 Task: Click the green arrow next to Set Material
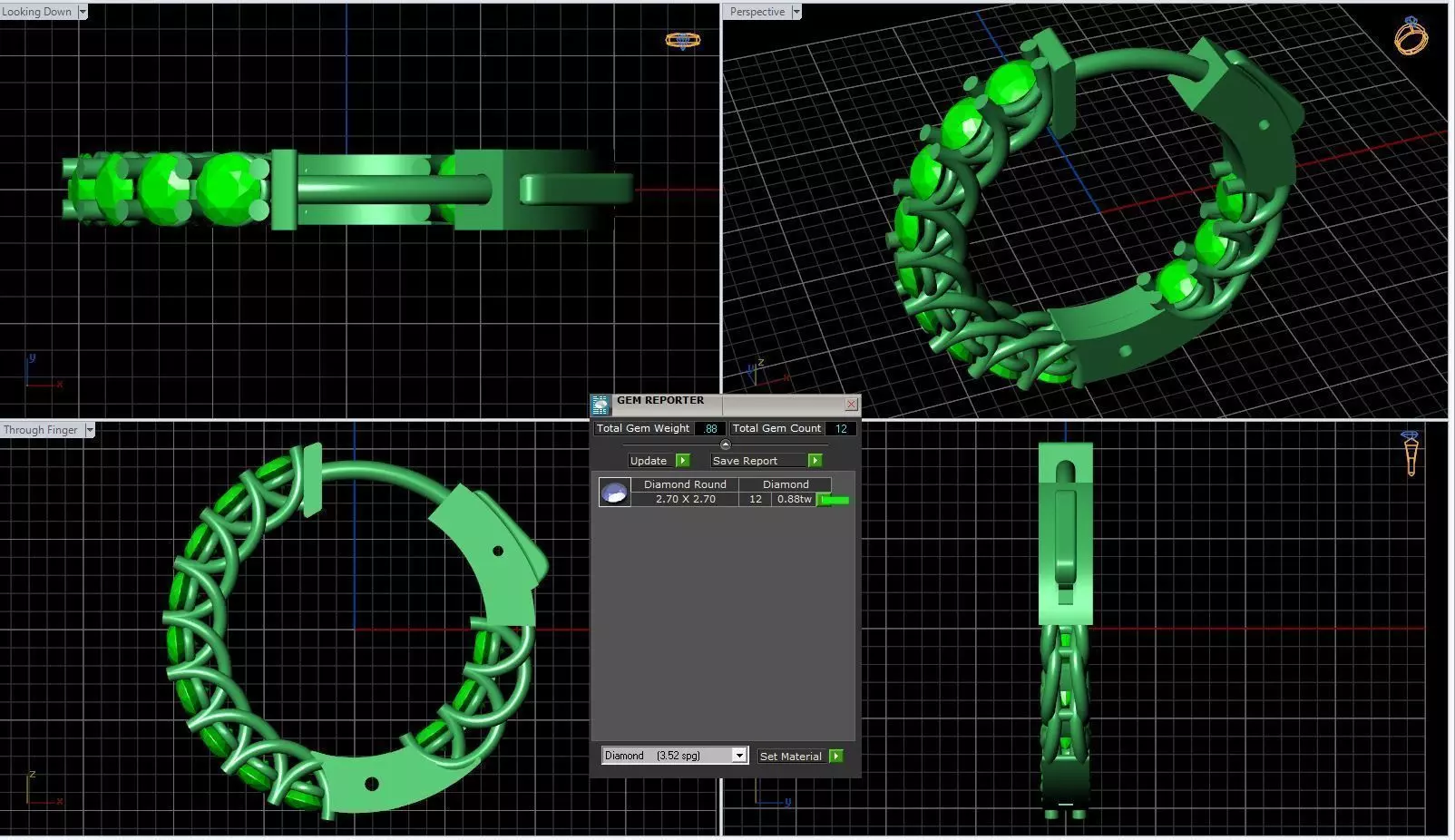coord(836,757)
